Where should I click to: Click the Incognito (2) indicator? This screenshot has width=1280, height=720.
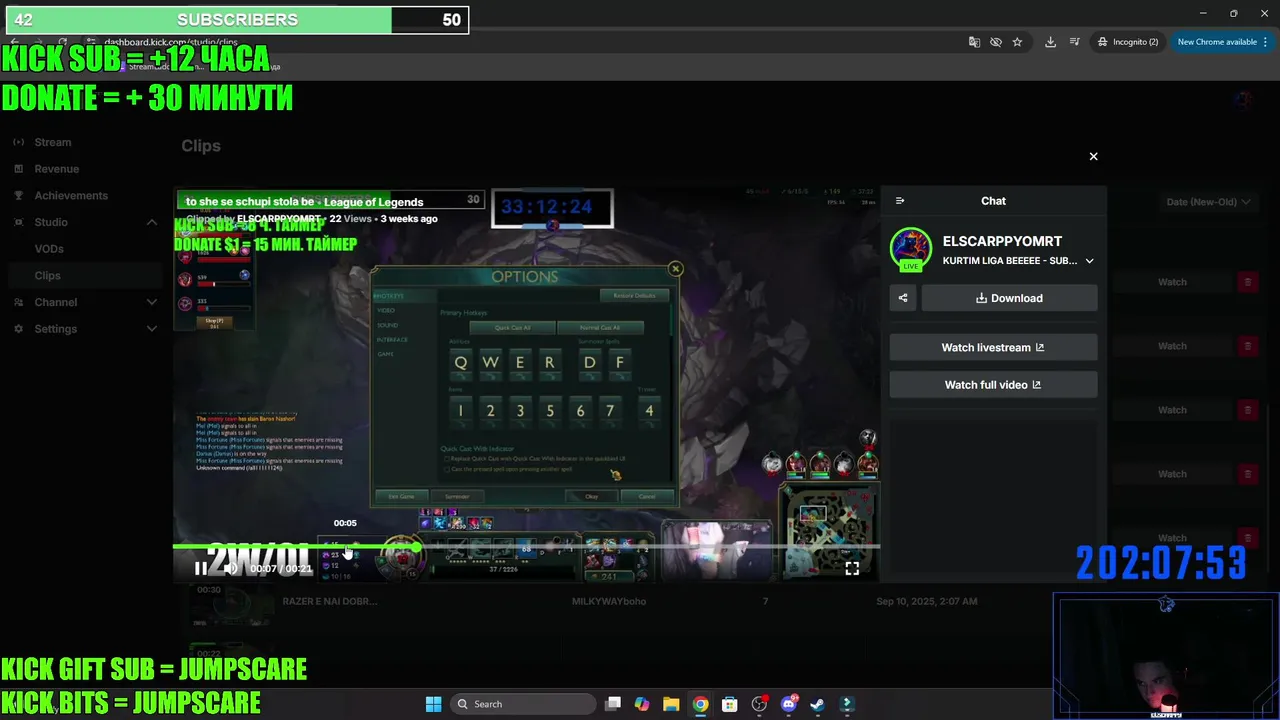tap(1127, 42)
